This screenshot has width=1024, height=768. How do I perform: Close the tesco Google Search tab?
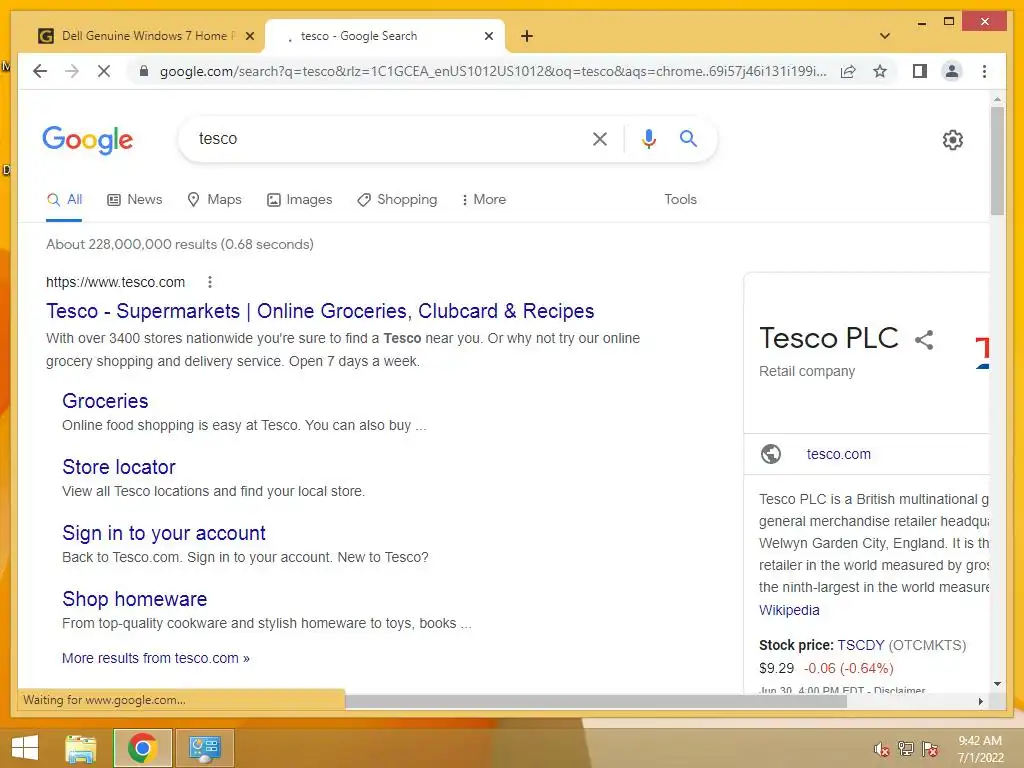488,36
